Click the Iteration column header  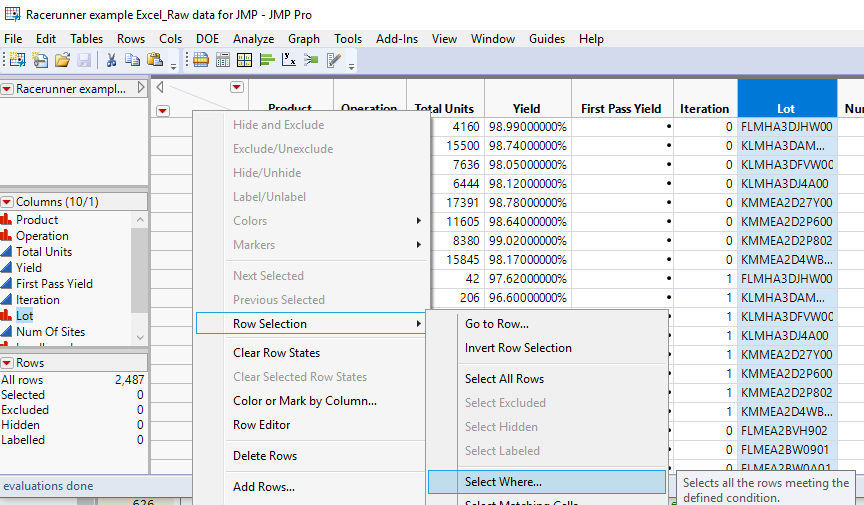[x=705, y=98]
